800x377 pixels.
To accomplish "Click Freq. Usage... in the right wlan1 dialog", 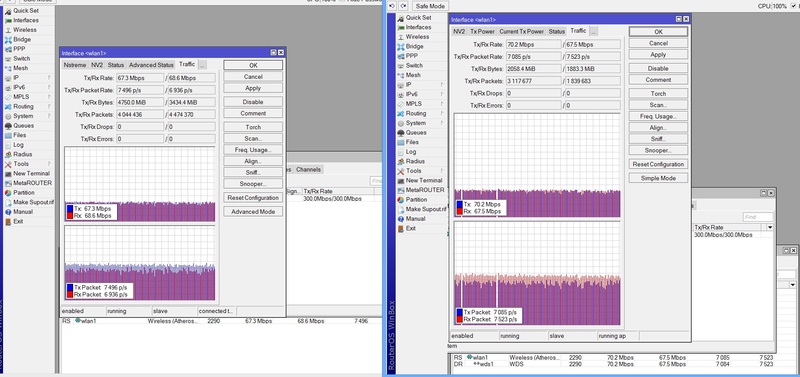I will 658,116.
